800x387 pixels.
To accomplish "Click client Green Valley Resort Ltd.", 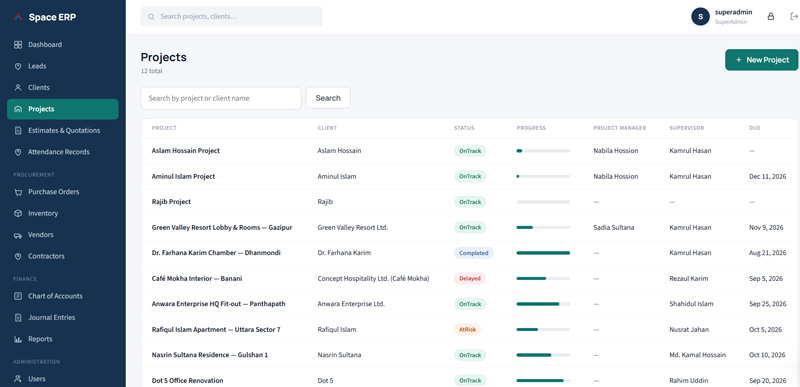I will [x=353, y=227].
